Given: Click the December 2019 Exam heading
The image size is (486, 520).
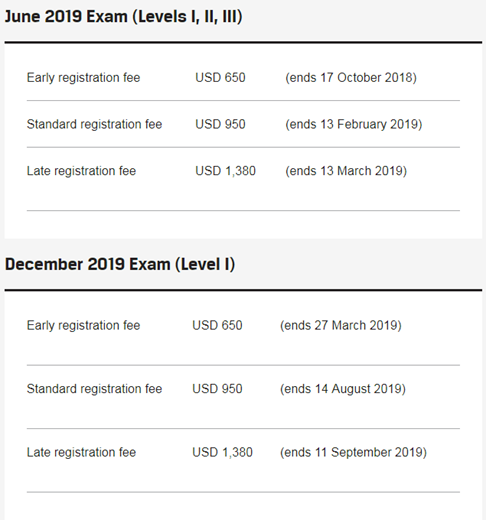Looking at the screenshot, I should click(120, 264).
